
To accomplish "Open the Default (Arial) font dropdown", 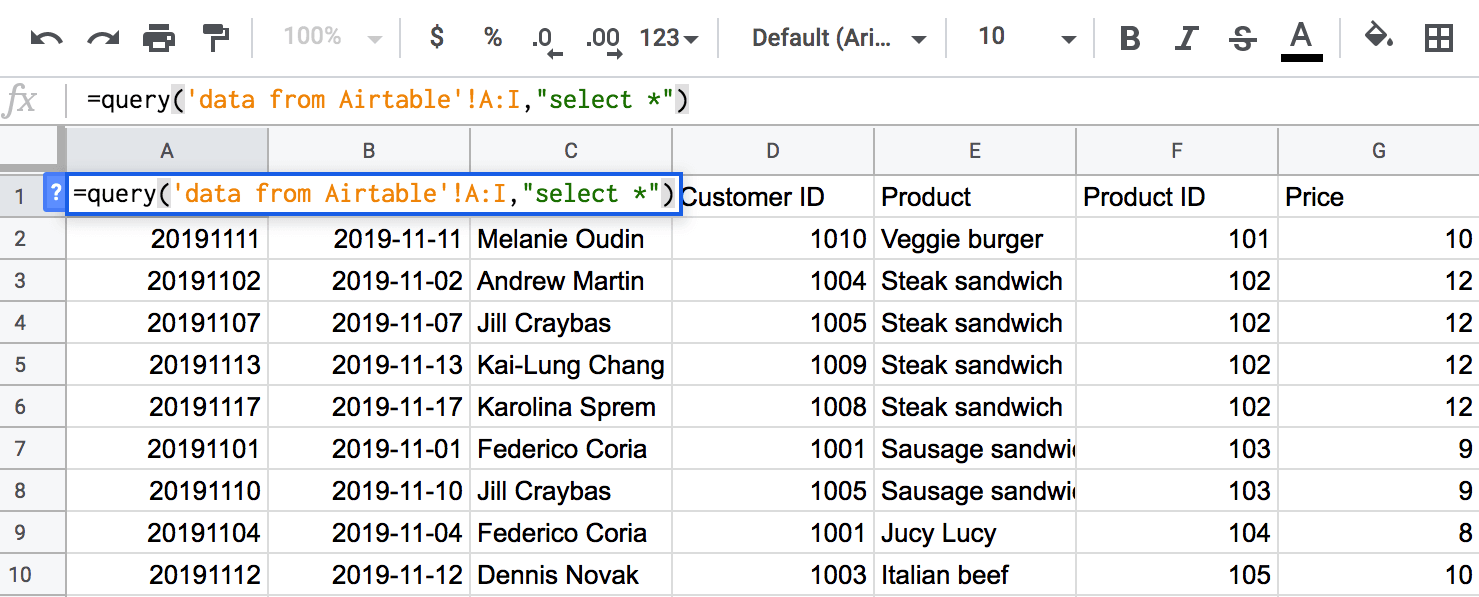I will [839, 38].
